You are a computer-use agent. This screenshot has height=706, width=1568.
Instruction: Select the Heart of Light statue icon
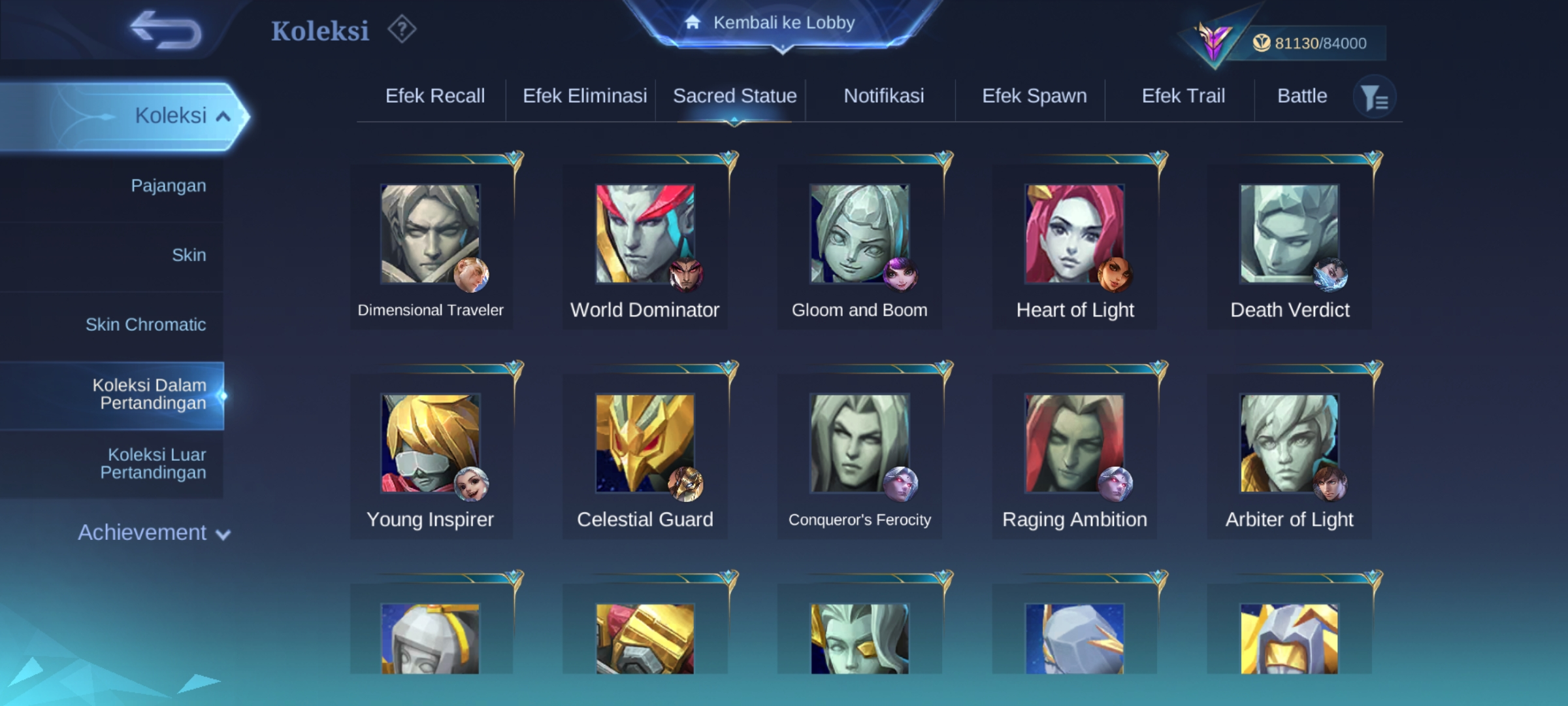(x=1075, y=234)
